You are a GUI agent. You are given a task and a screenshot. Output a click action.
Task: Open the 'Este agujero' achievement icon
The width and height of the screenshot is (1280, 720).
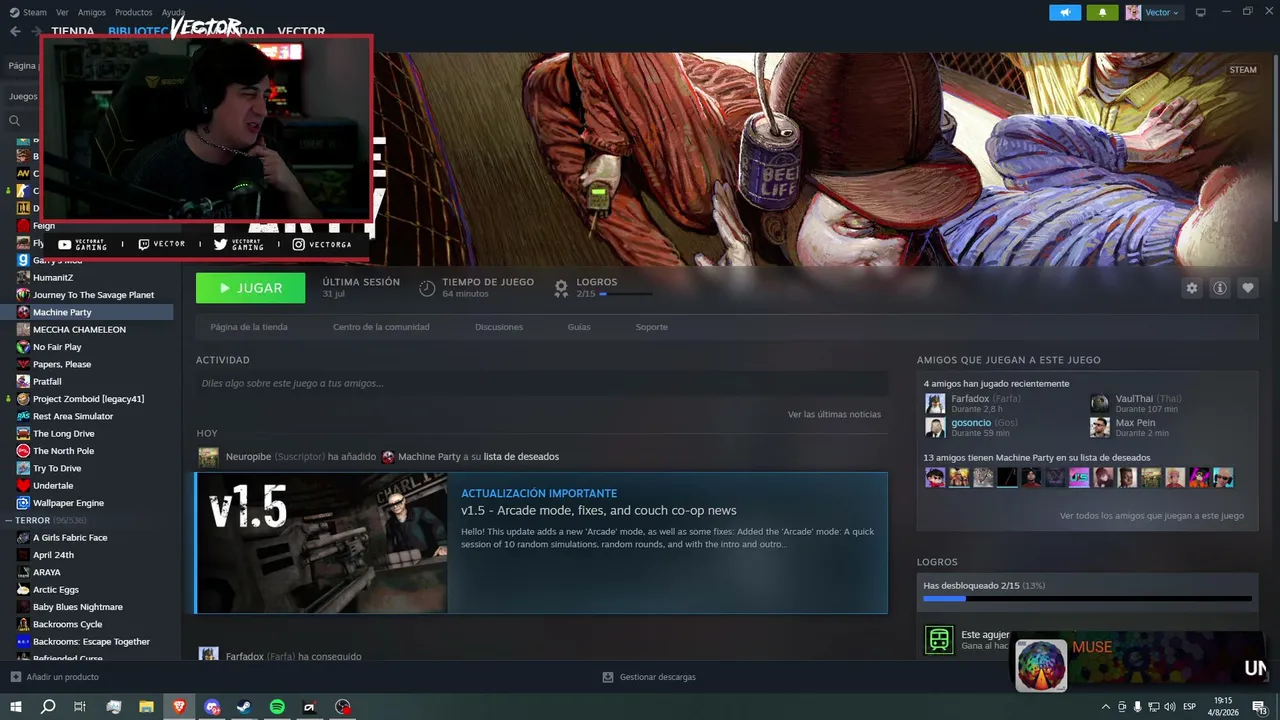(x=939, y=640)
